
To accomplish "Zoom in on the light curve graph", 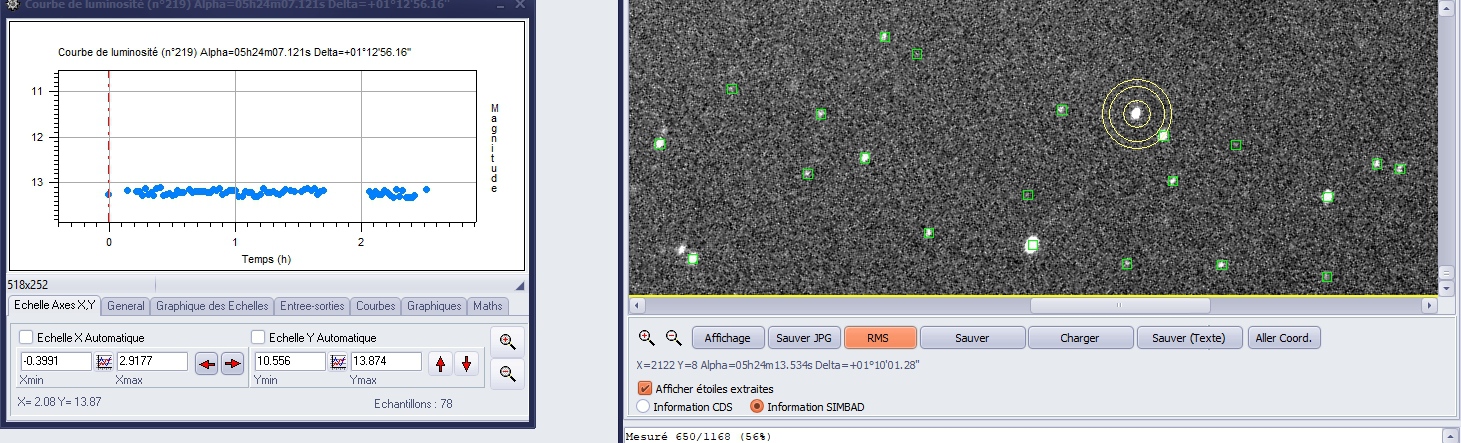I will (507, 341).
